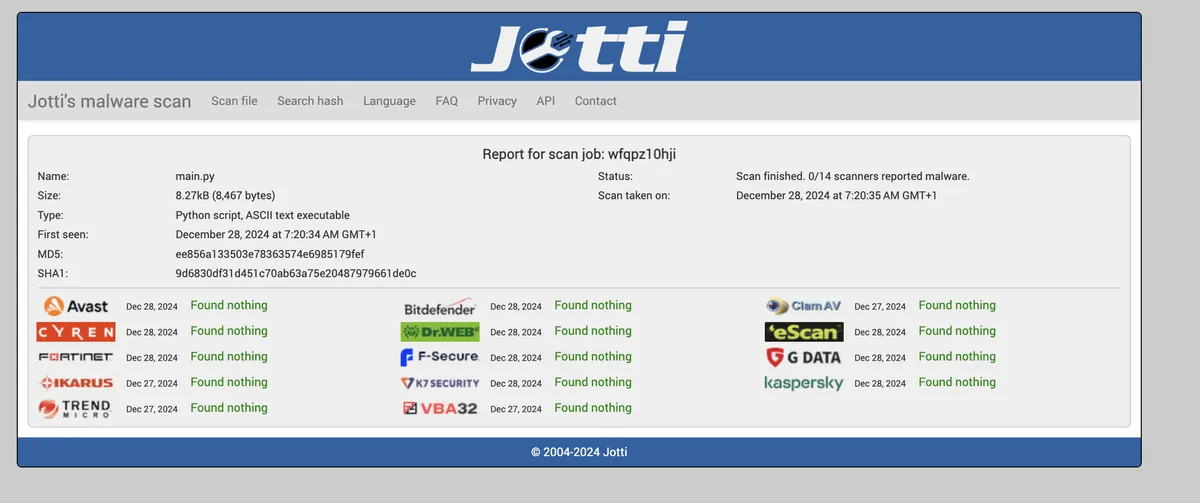This screenshot has height=503, width=1200.
Task: Click the ClamAV scanner logo
Action: (804, 306)
